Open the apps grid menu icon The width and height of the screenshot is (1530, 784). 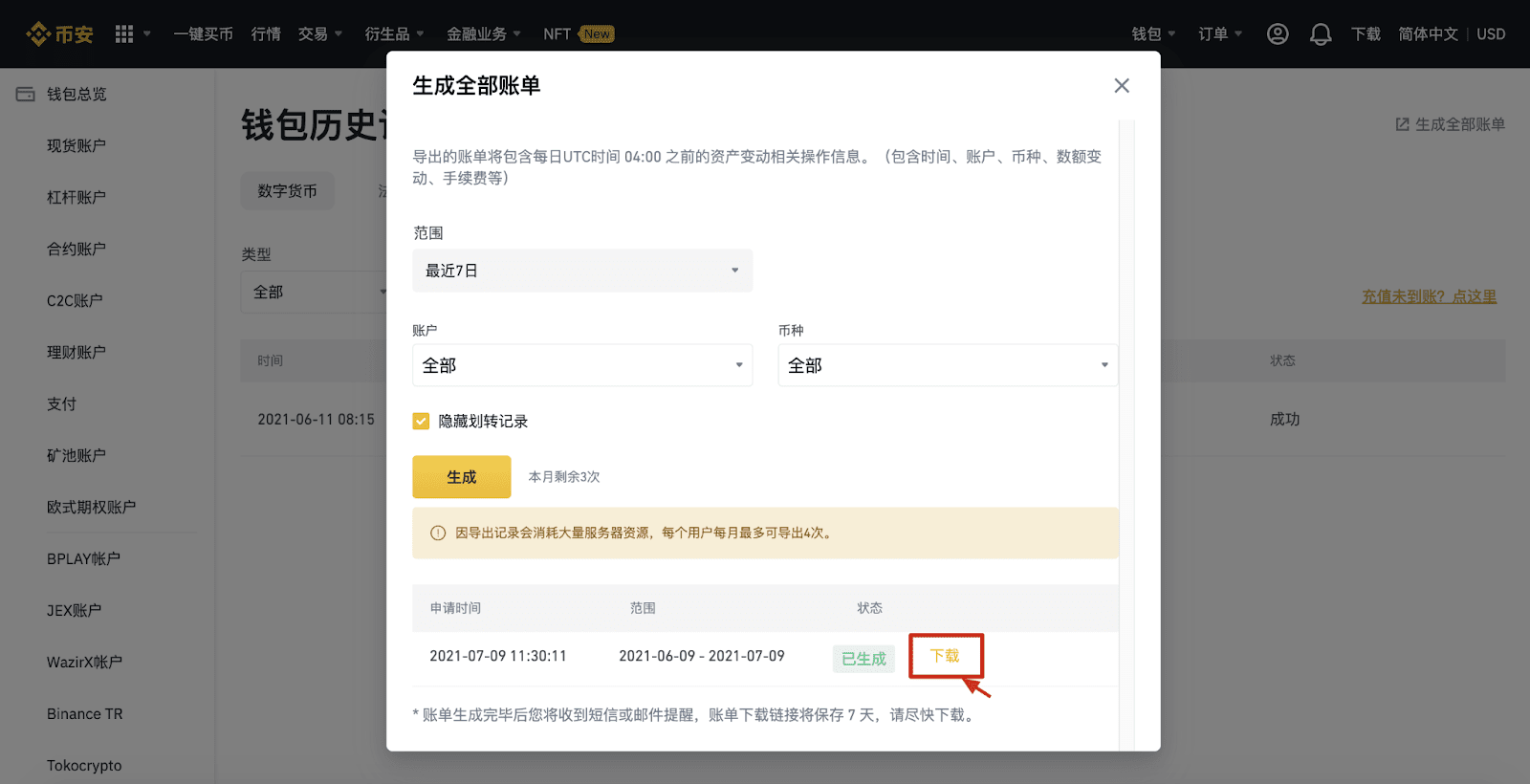124,34
